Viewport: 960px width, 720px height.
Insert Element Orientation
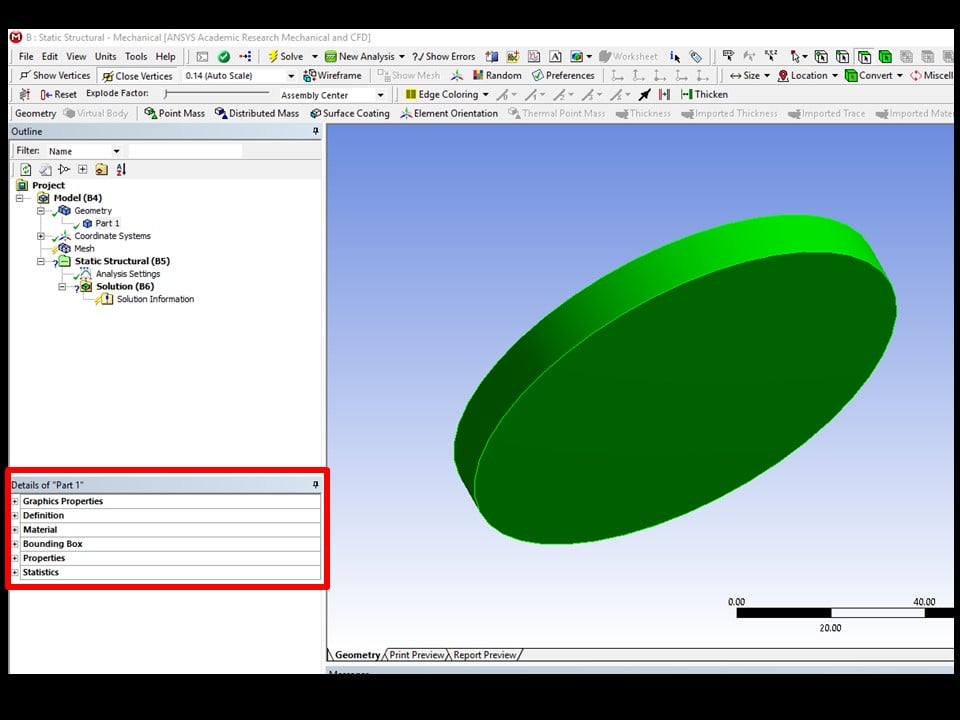pyautogui.click(x=449, y=113)
